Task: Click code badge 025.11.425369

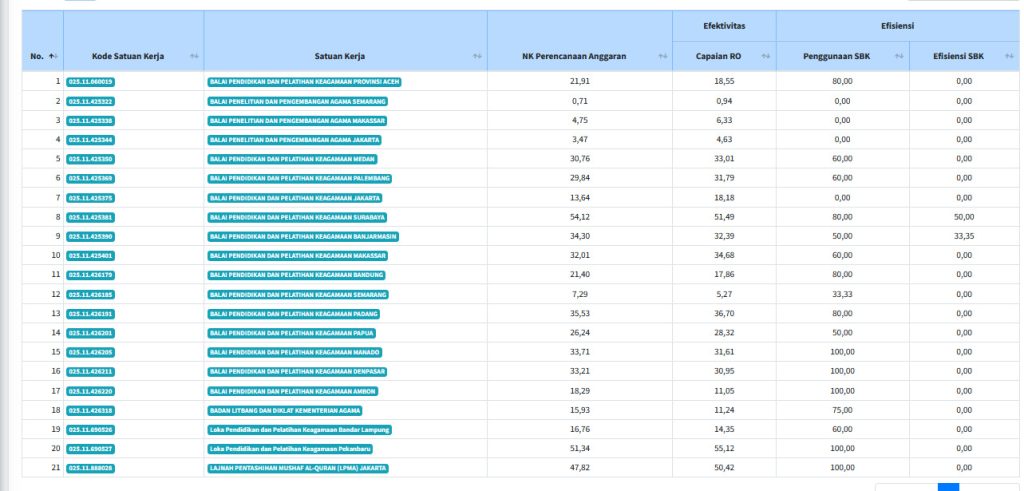Action: pyautogui.click(x=91, y=178)
